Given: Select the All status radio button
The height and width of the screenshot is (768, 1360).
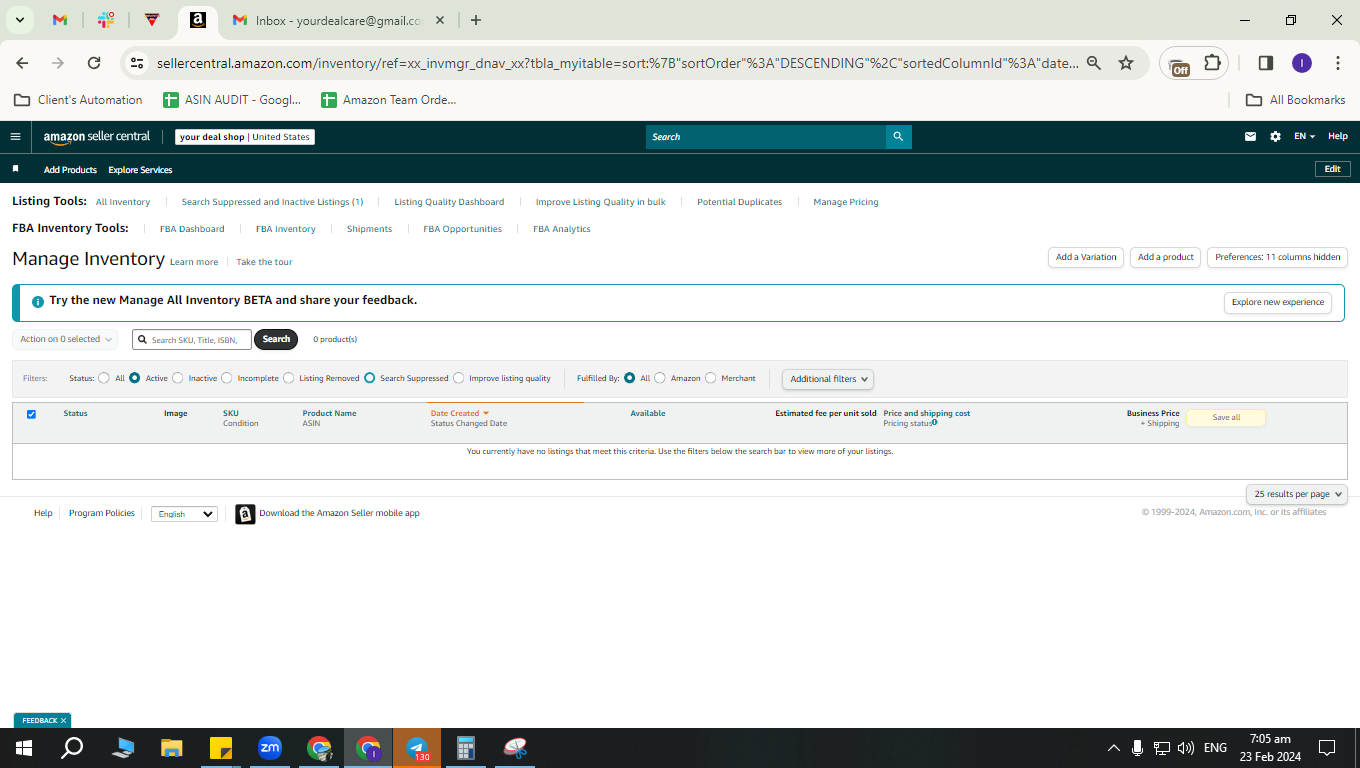Looking at the screenshot, I should pos(104,378).
